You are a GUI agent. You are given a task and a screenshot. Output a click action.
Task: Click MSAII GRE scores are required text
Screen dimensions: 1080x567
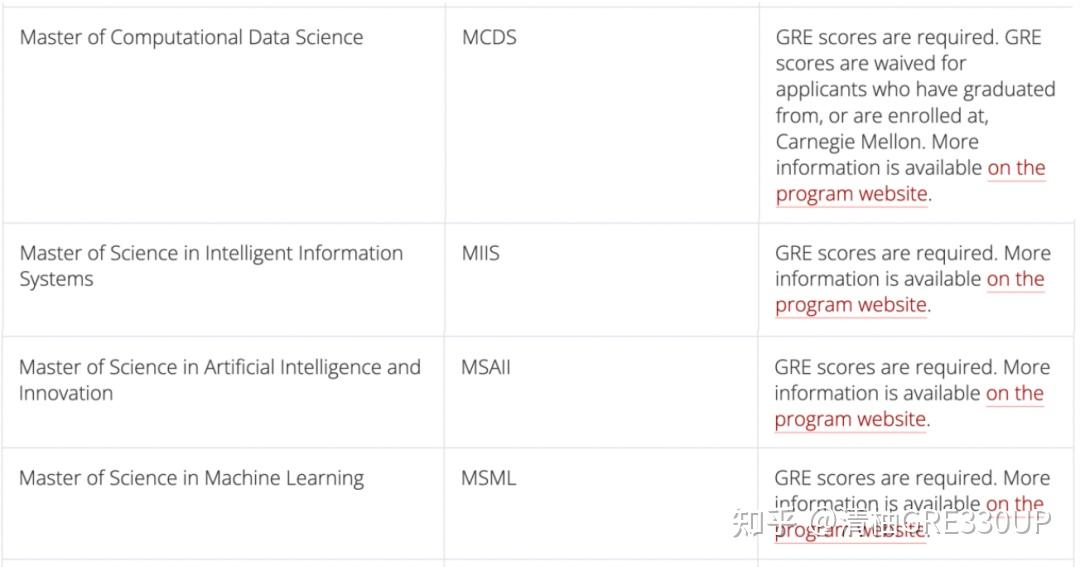(884, 367)
